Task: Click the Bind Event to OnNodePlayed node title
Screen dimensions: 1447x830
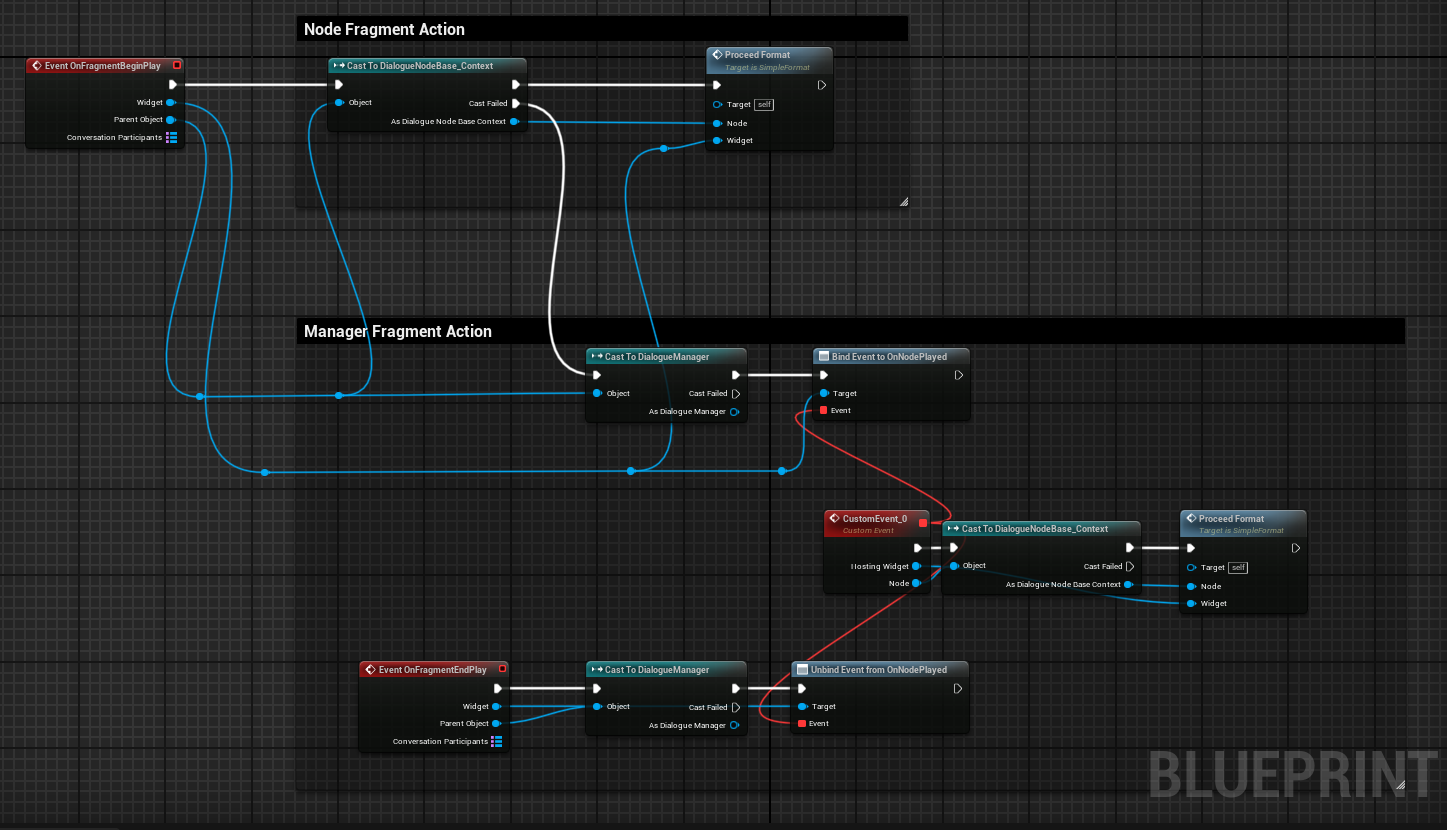Action: pos(889,356)
